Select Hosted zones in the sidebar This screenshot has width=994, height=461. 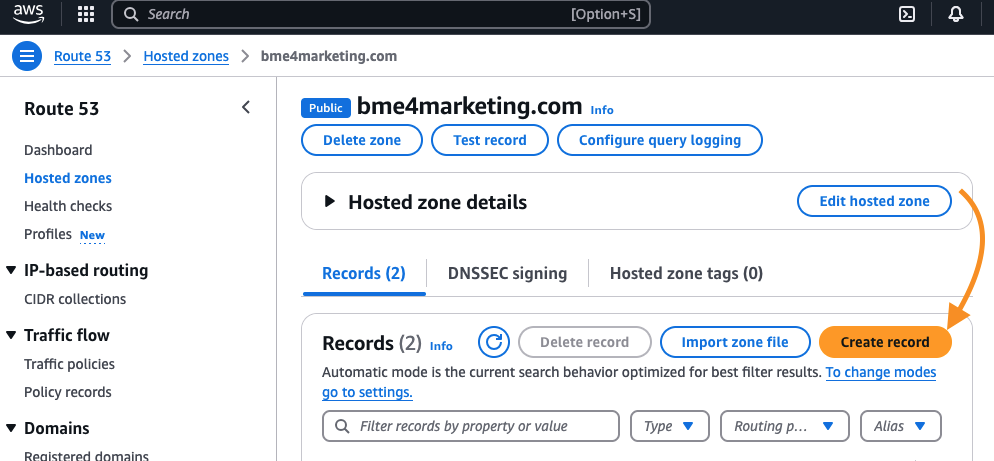pos(68,178)
